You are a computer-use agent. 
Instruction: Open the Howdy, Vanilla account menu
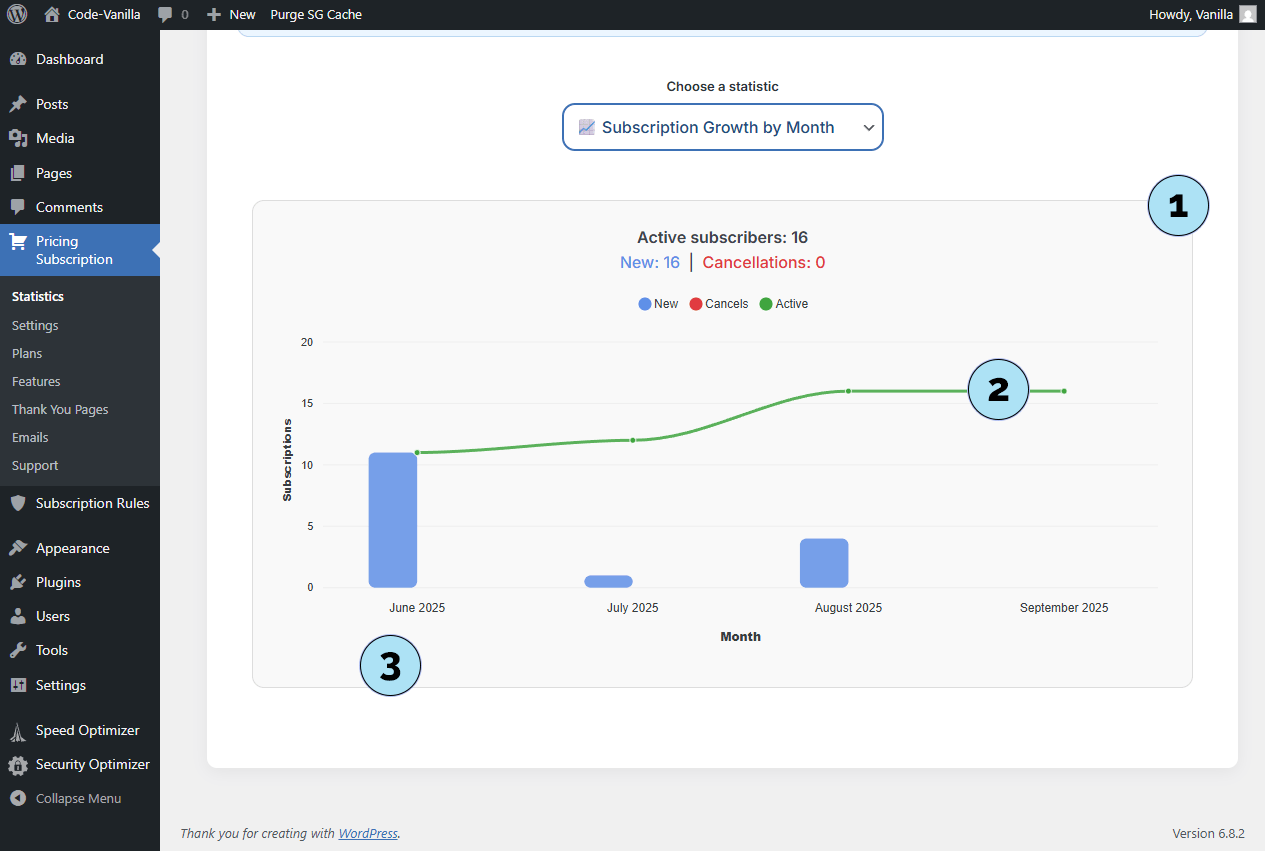[x=1203, y=14]
